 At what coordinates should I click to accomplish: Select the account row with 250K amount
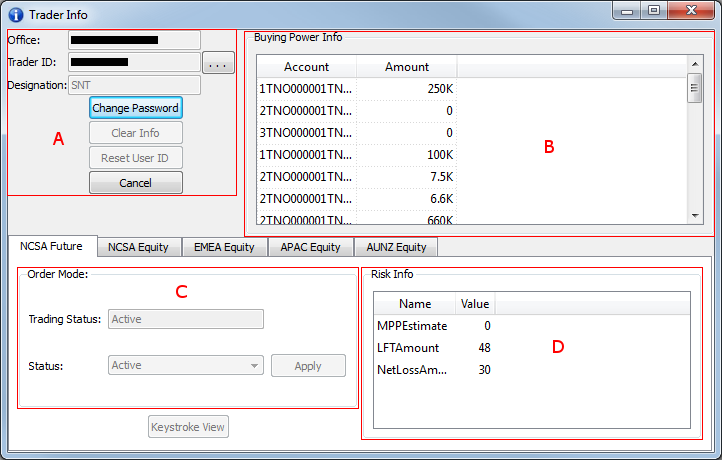[x=356, y=89]
